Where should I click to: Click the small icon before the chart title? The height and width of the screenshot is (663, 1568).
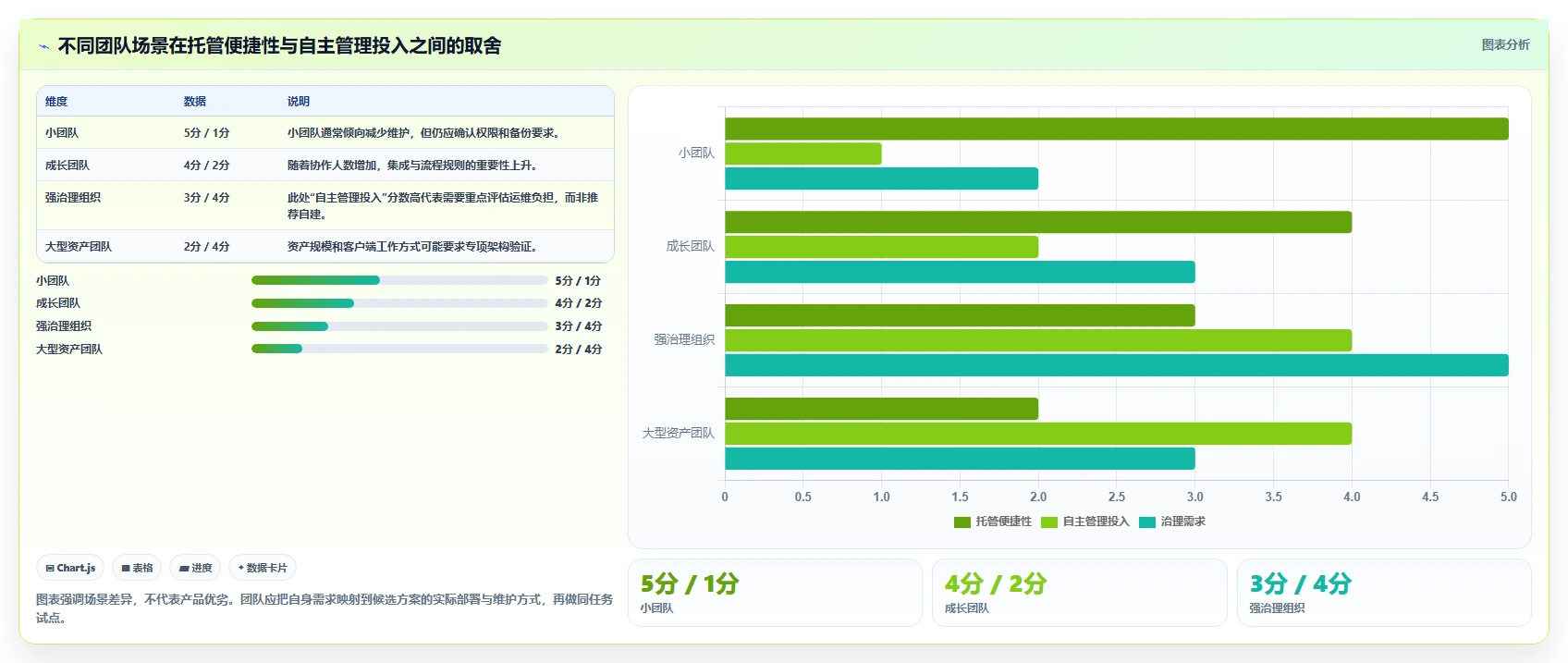43,46
